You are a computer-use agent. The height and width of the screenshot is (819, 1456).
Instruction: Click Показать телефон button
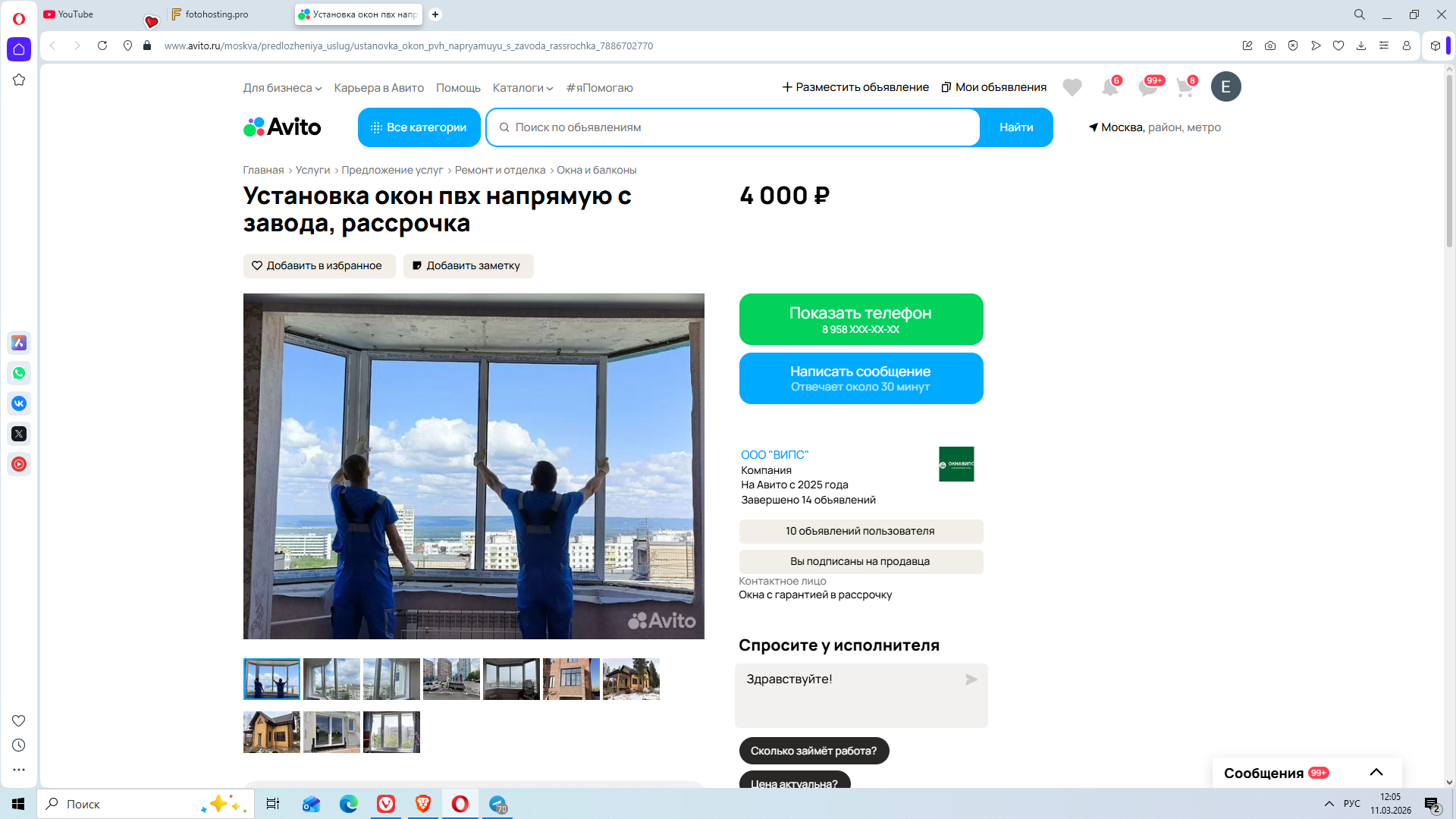(861, 319)
